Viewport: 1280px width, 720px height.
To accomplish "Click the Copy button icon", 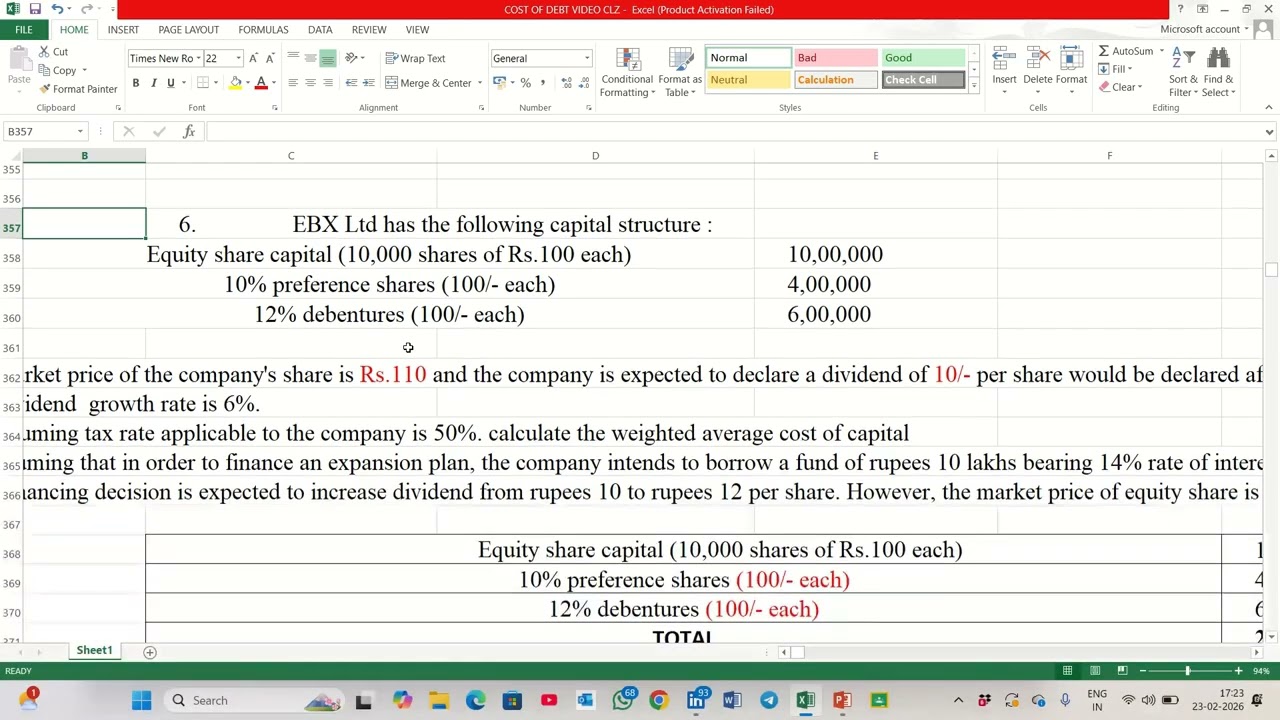I will click(x=44, y=71).
